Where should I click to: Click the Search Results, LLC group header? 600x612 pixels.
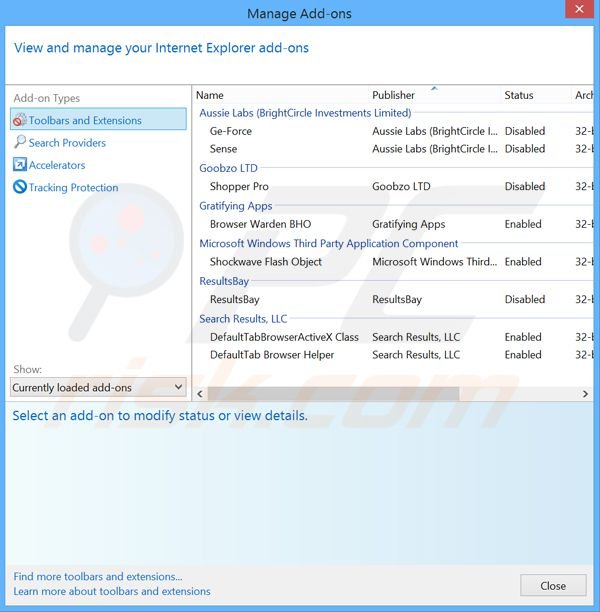tap(243, 319)
